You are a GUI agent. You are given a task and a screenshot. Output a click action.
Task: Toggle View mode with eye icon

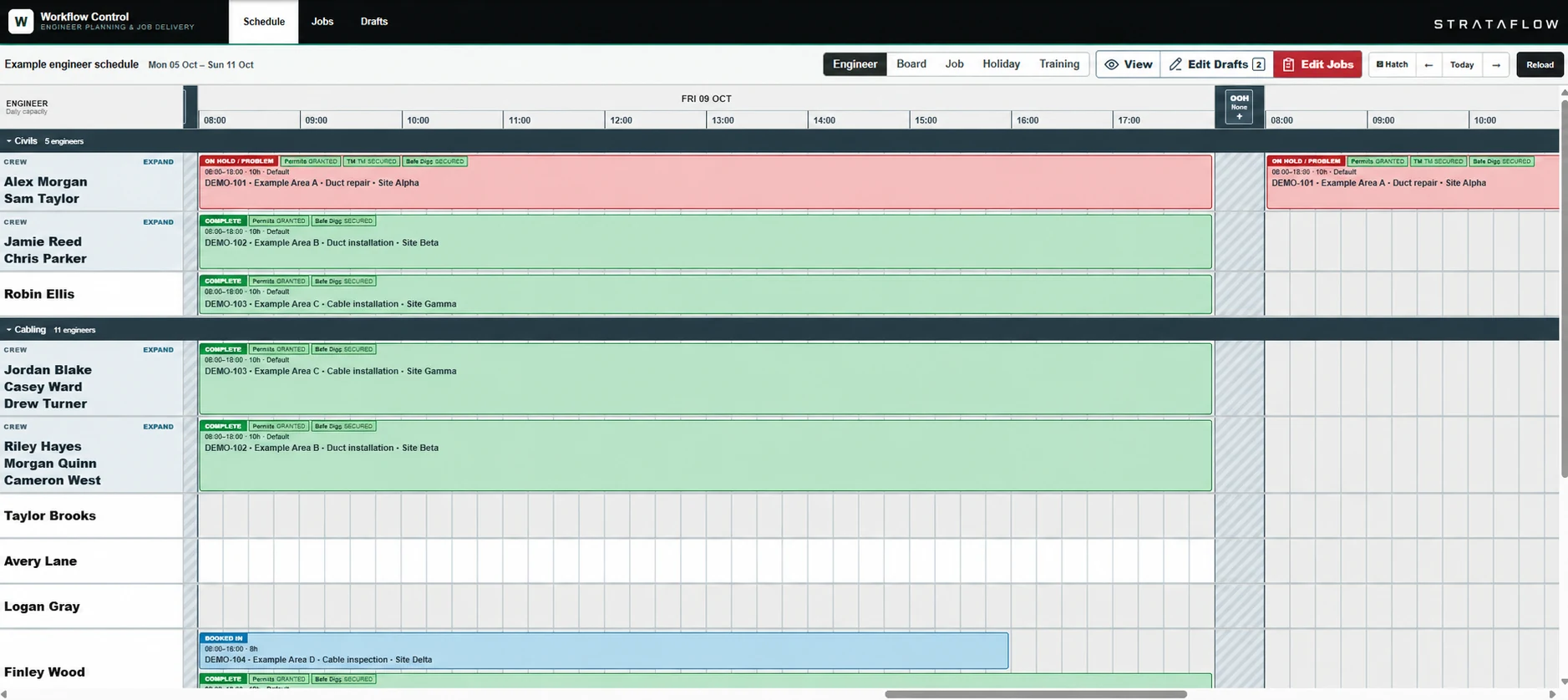tap(1128, 64)
